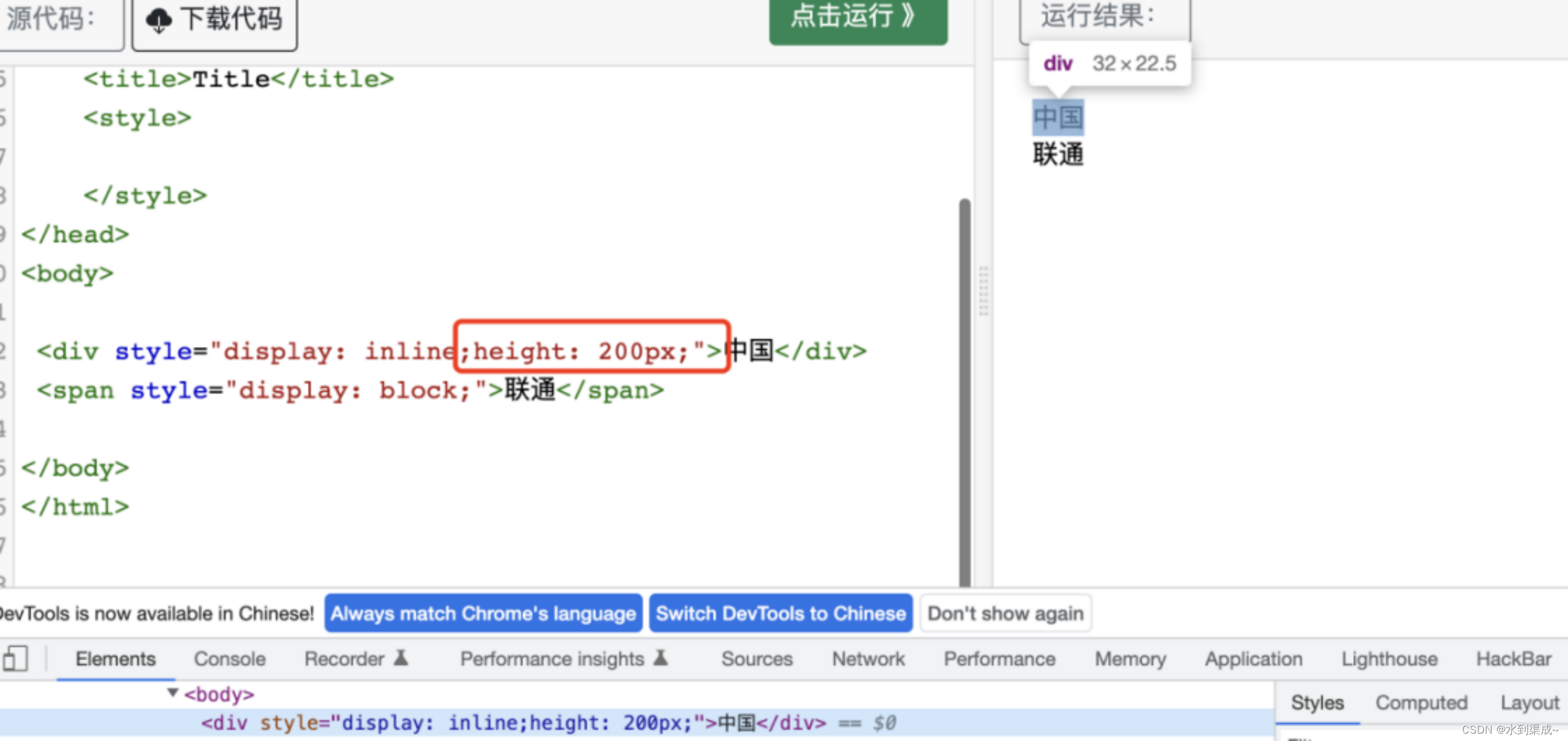Switch to the Recorder tab
Viewport: 1568px width, 741px height.
344,659
